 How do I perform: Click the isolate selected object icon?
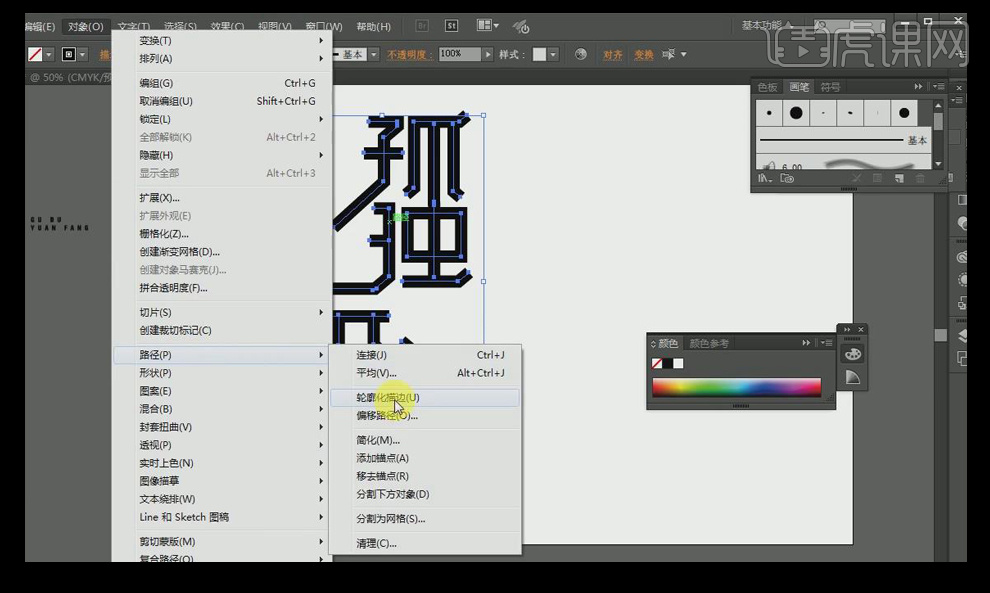click(x=668, y=54)
